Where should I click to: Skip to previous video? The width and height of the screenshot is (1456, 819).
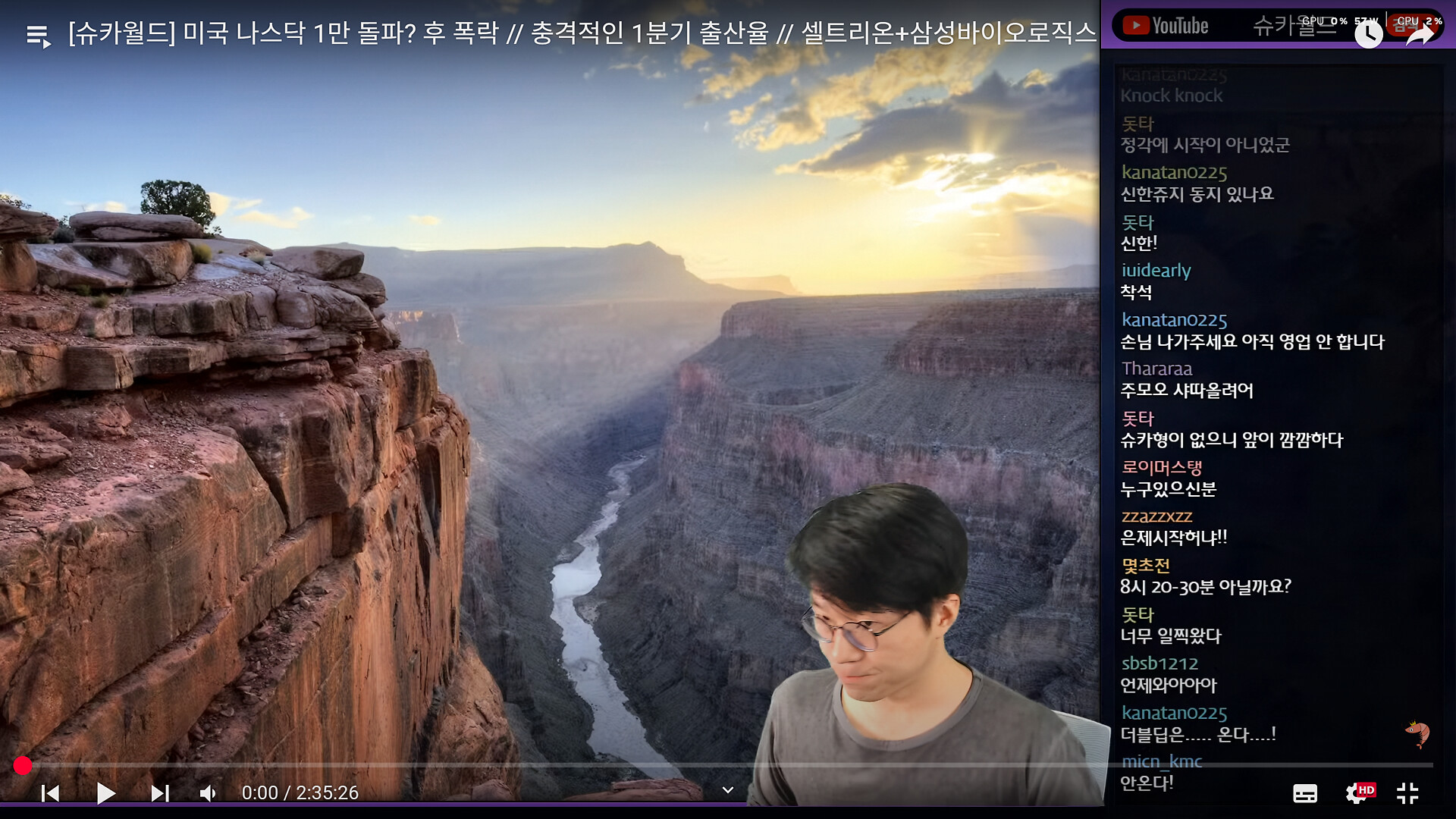[x=50, y=793]
